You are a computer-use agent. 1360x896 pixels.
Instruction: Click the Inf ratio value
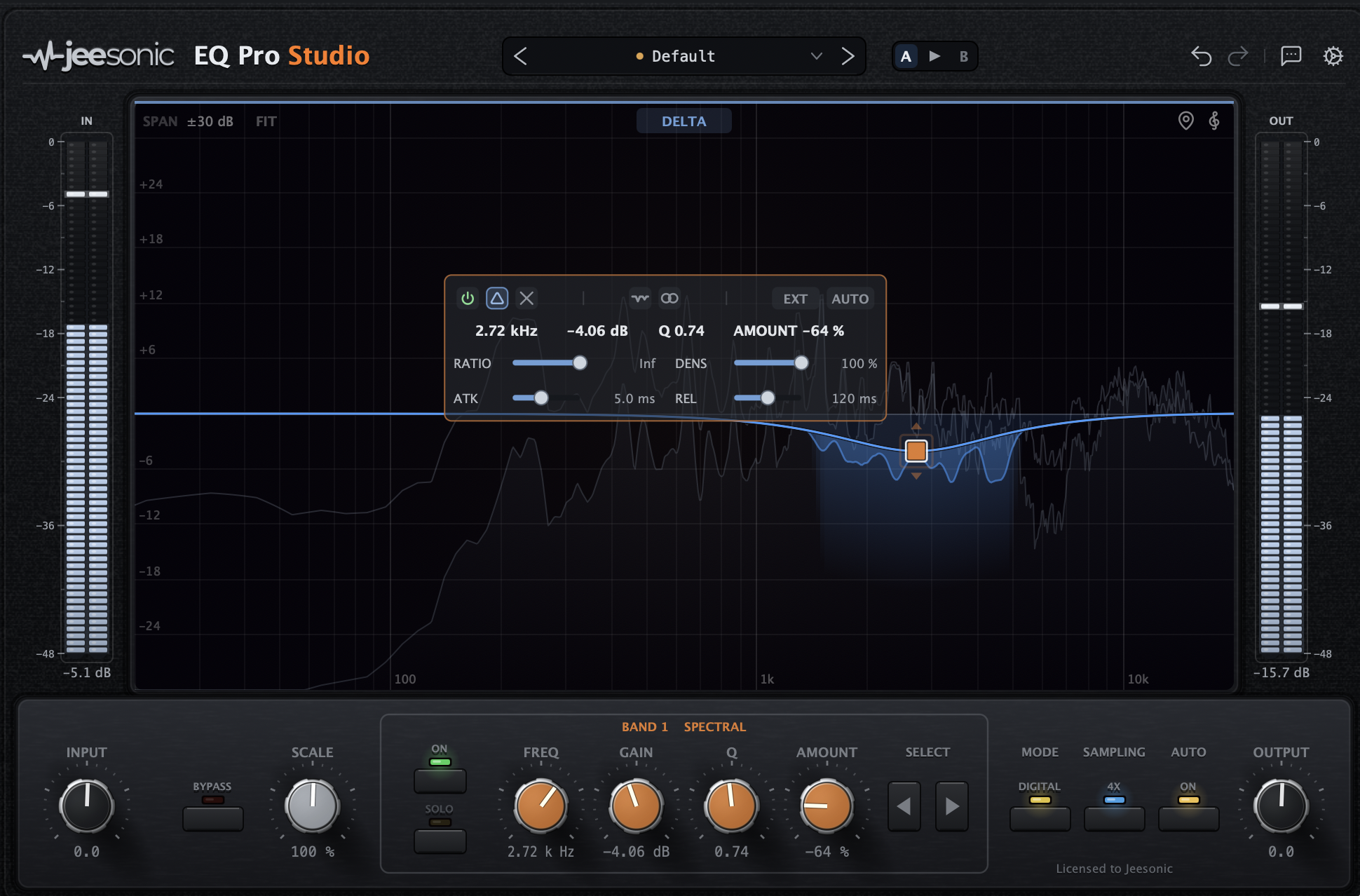click(x=647, y=363)
